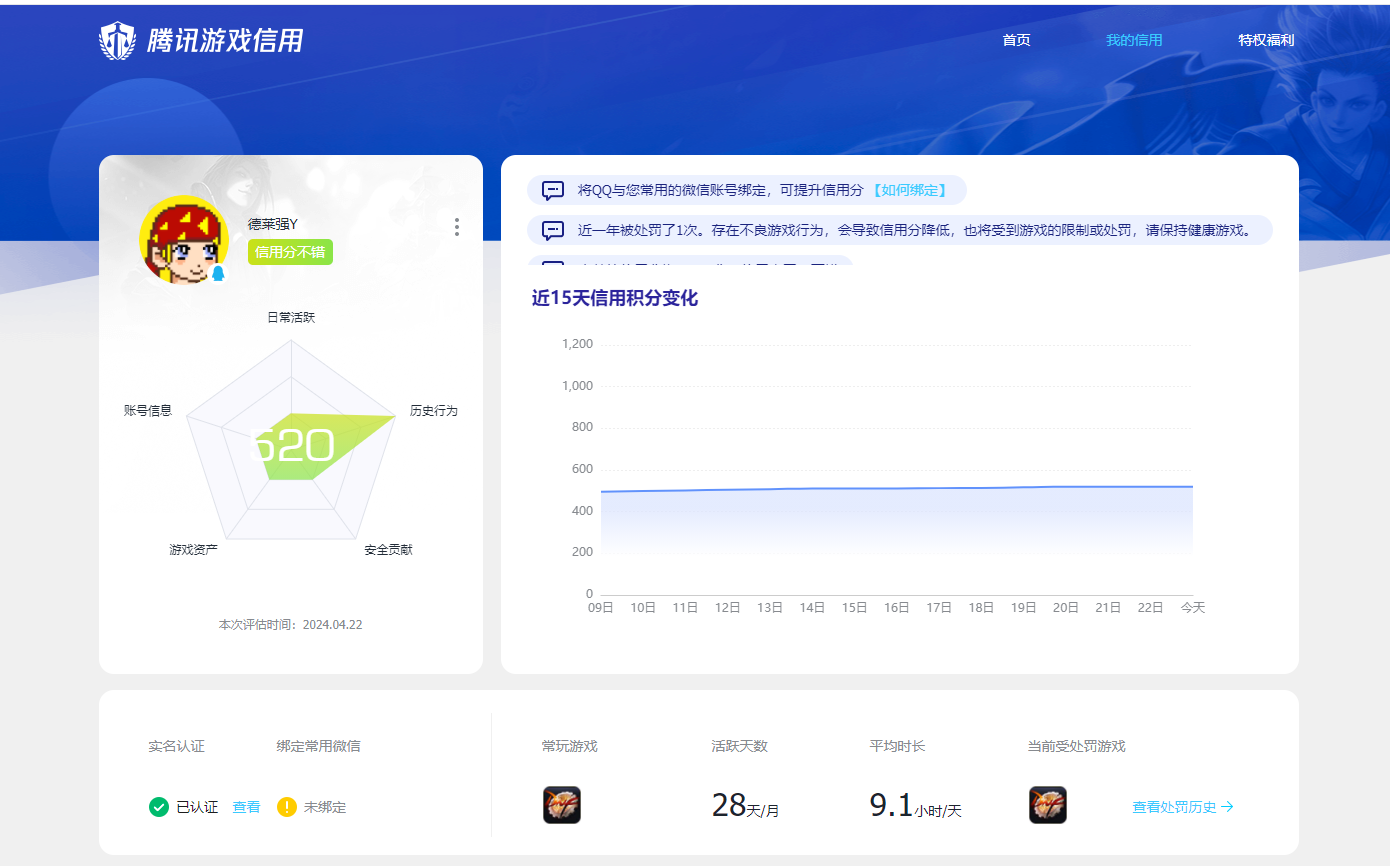Image resolution: width=1390 pixels, height=866 pixels.
Task: Open 查看处罚历史 link
Action: (x=1183, y=807)
